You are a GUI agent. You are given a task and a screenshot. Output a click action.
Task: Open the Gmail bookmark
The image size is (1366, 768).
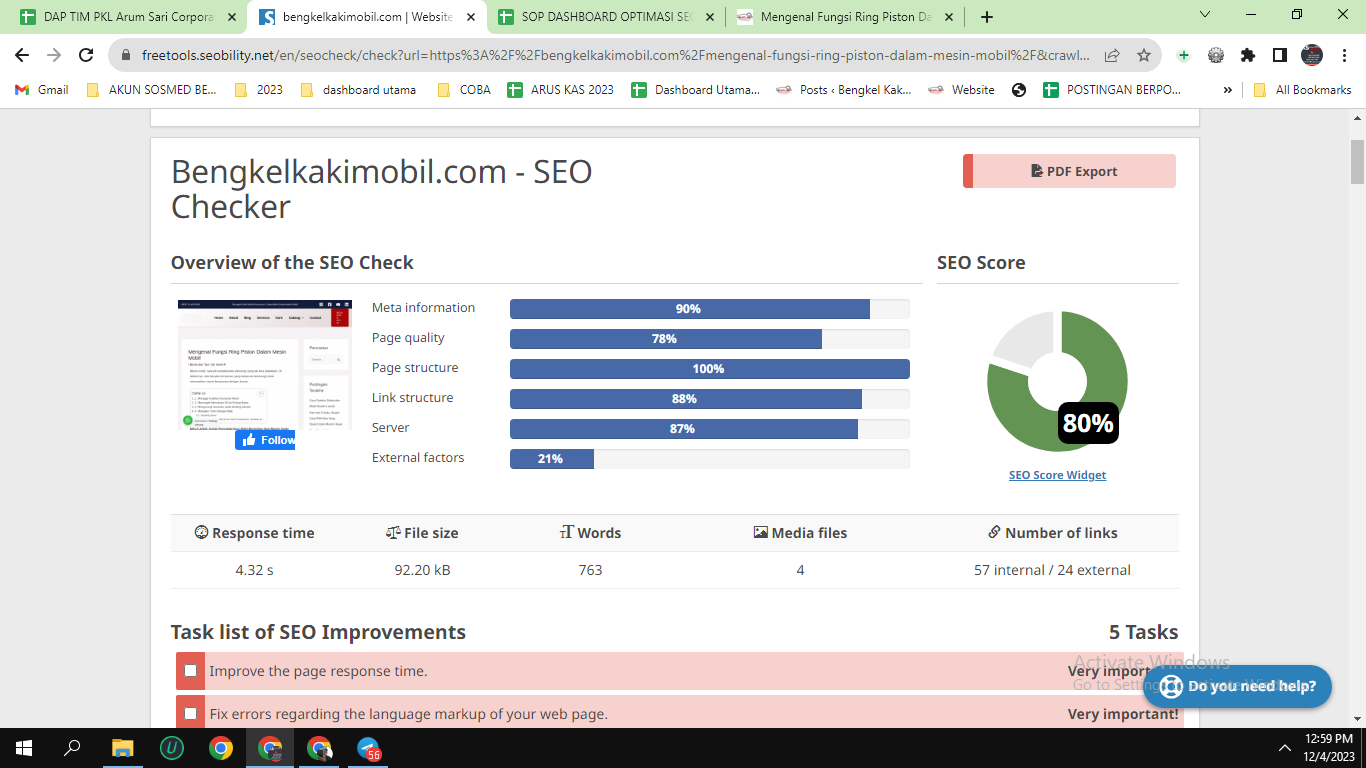pos(42,90)
